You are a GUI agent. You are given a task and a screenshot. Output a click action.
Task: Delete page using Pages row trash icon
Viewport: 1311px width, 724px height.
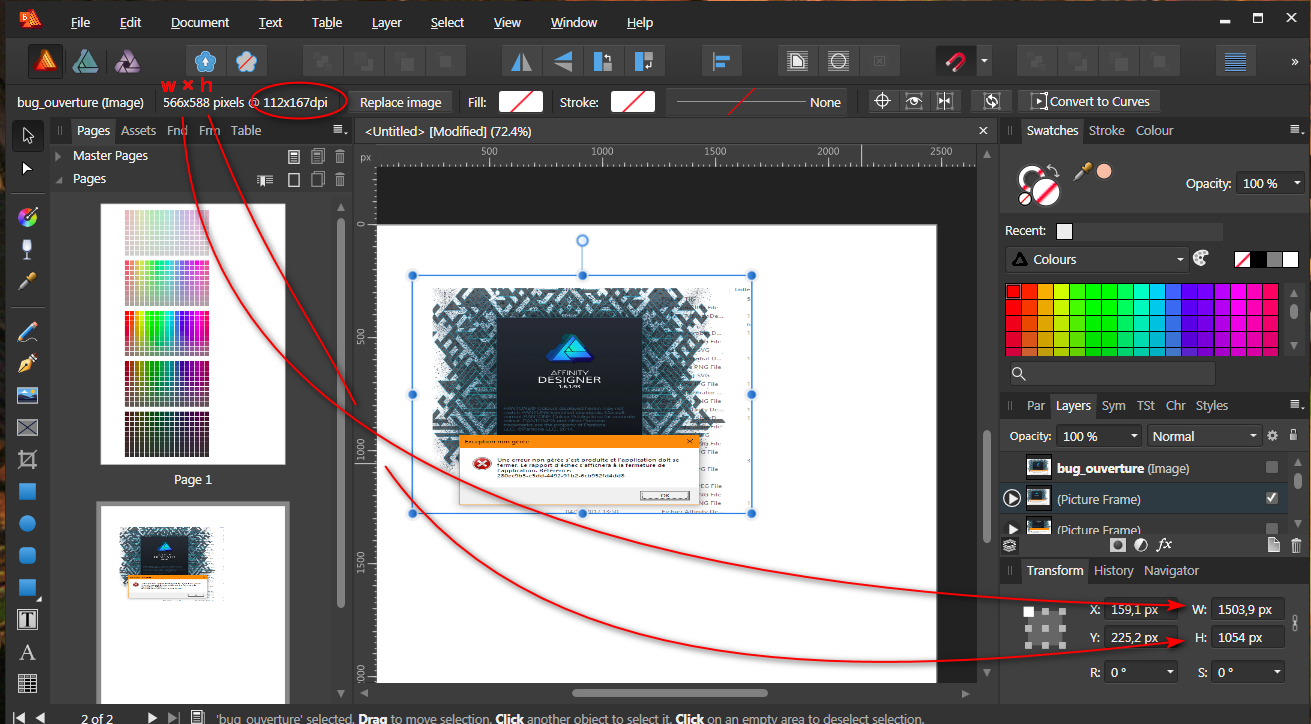(x=340, y=180)
